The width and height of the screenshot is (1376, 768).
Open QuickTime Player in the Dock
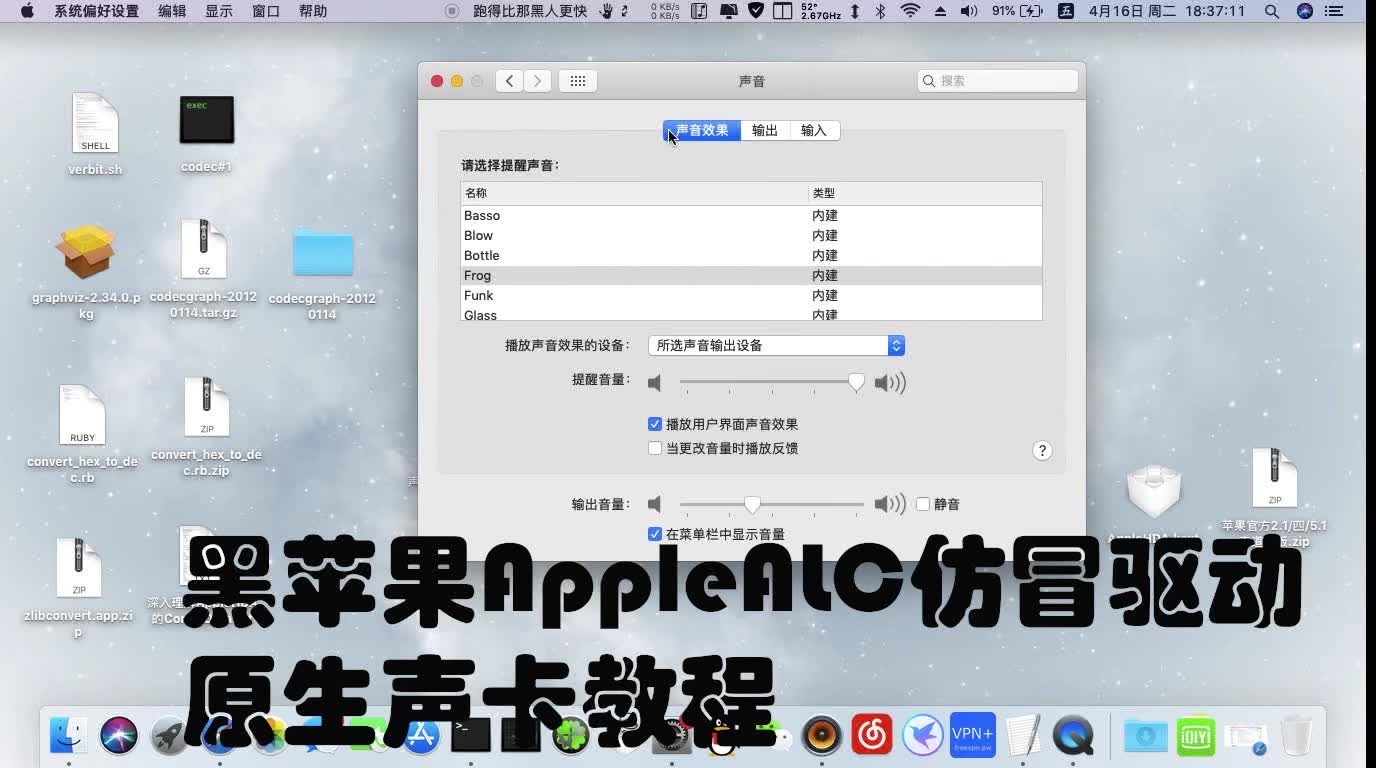(x=1073, y=736)
